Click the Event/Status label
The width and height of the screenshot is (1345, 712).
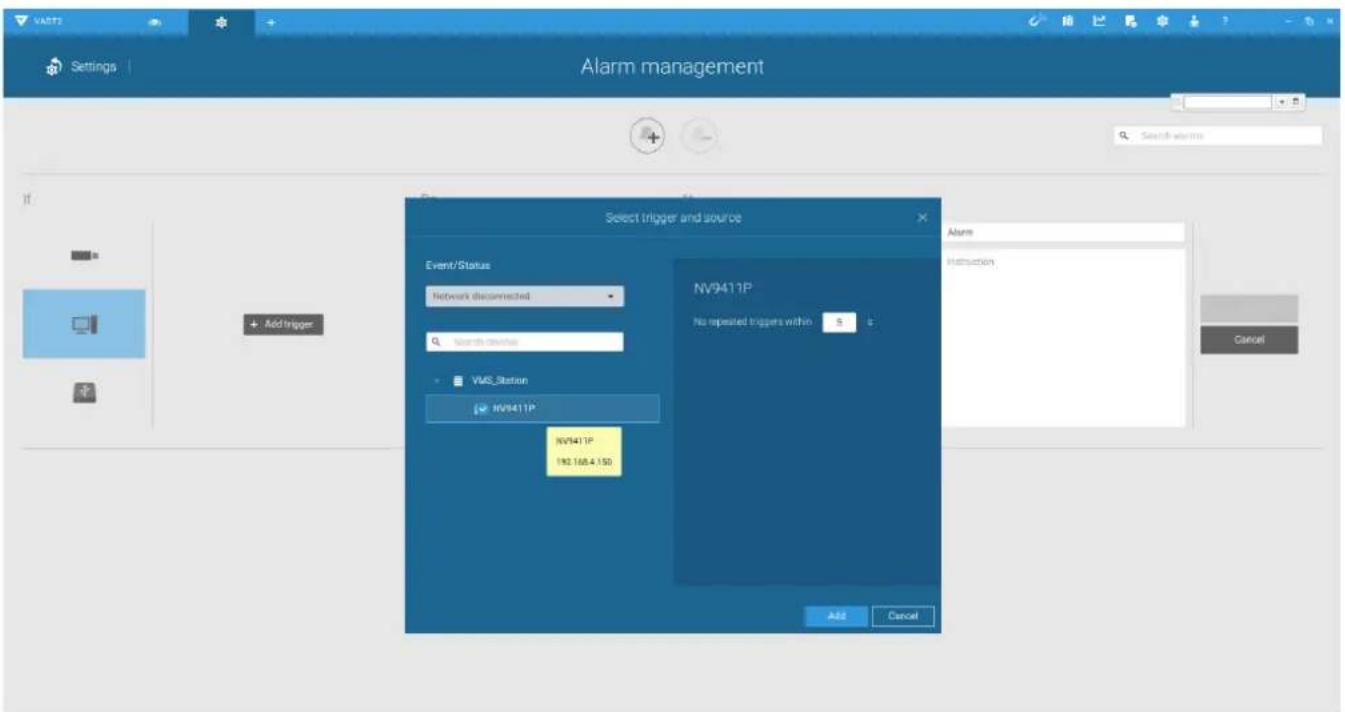pyautogui.click(x=458, y=265)
